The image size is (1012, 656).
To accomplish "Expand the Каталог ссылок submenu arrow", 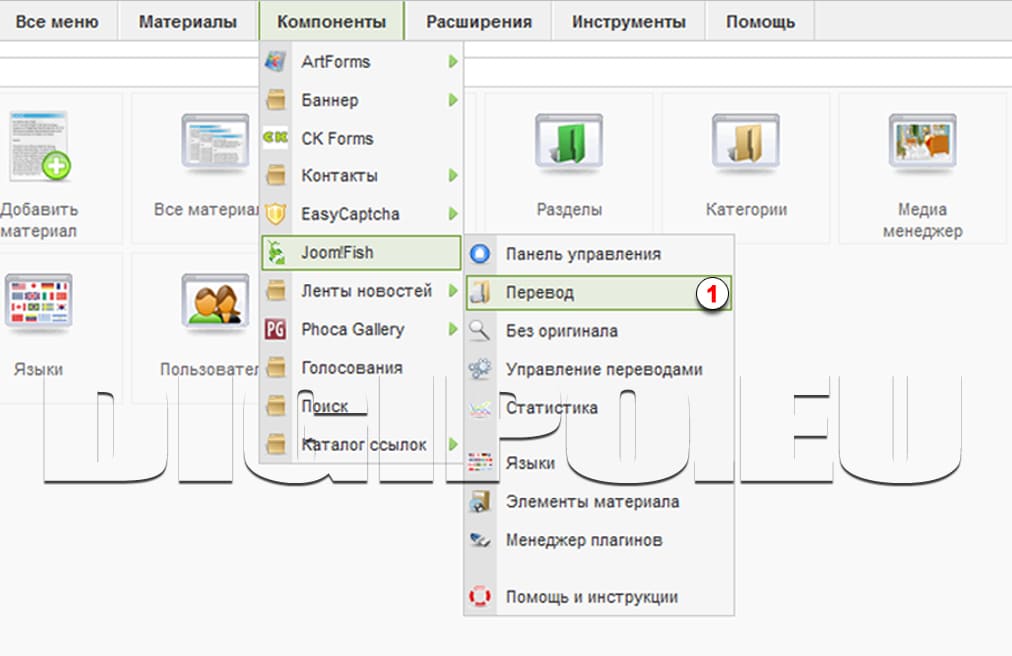I will click(455, 444).
